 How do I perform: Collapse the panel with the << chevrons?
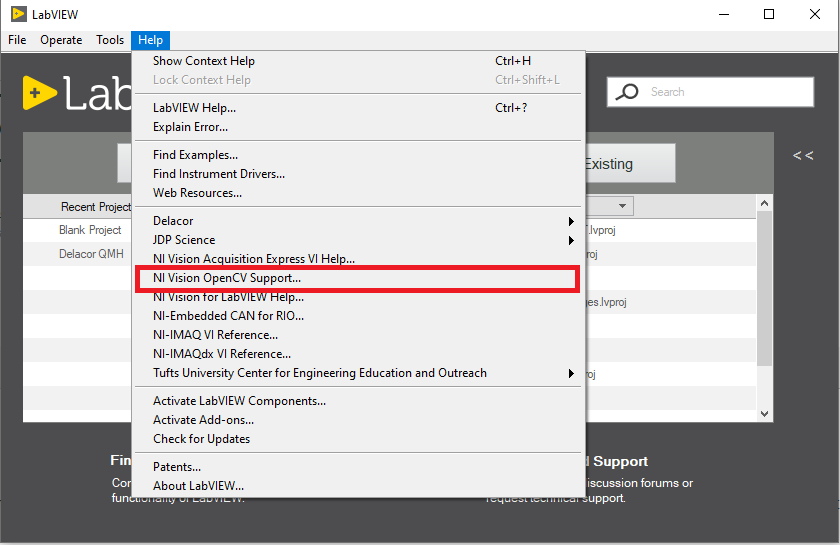tap(803, 155)
